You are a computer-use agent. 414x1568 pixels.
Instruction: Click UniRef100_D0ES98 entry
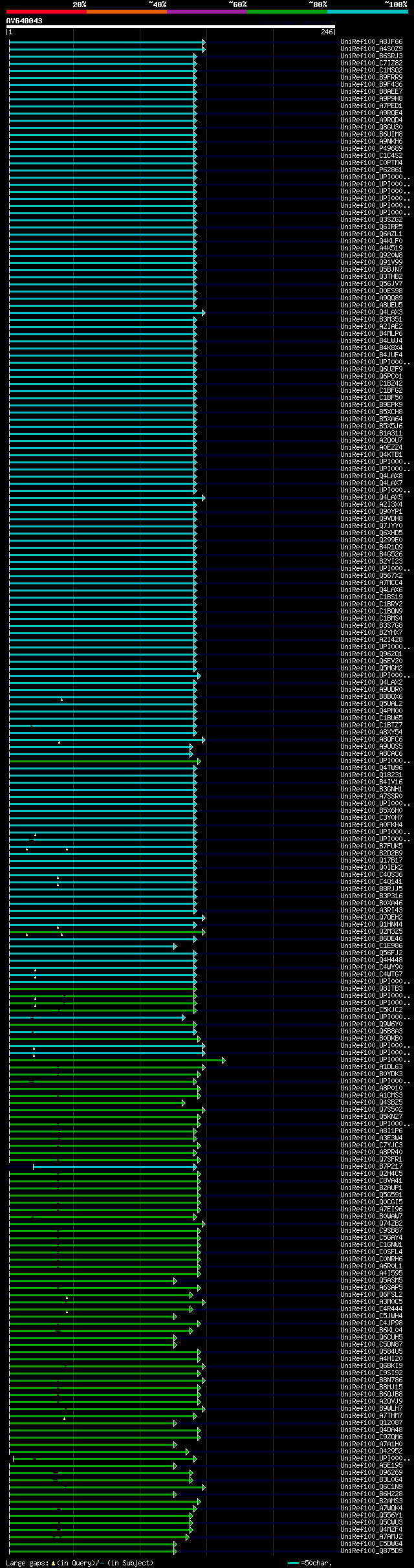tap(371, 291)
